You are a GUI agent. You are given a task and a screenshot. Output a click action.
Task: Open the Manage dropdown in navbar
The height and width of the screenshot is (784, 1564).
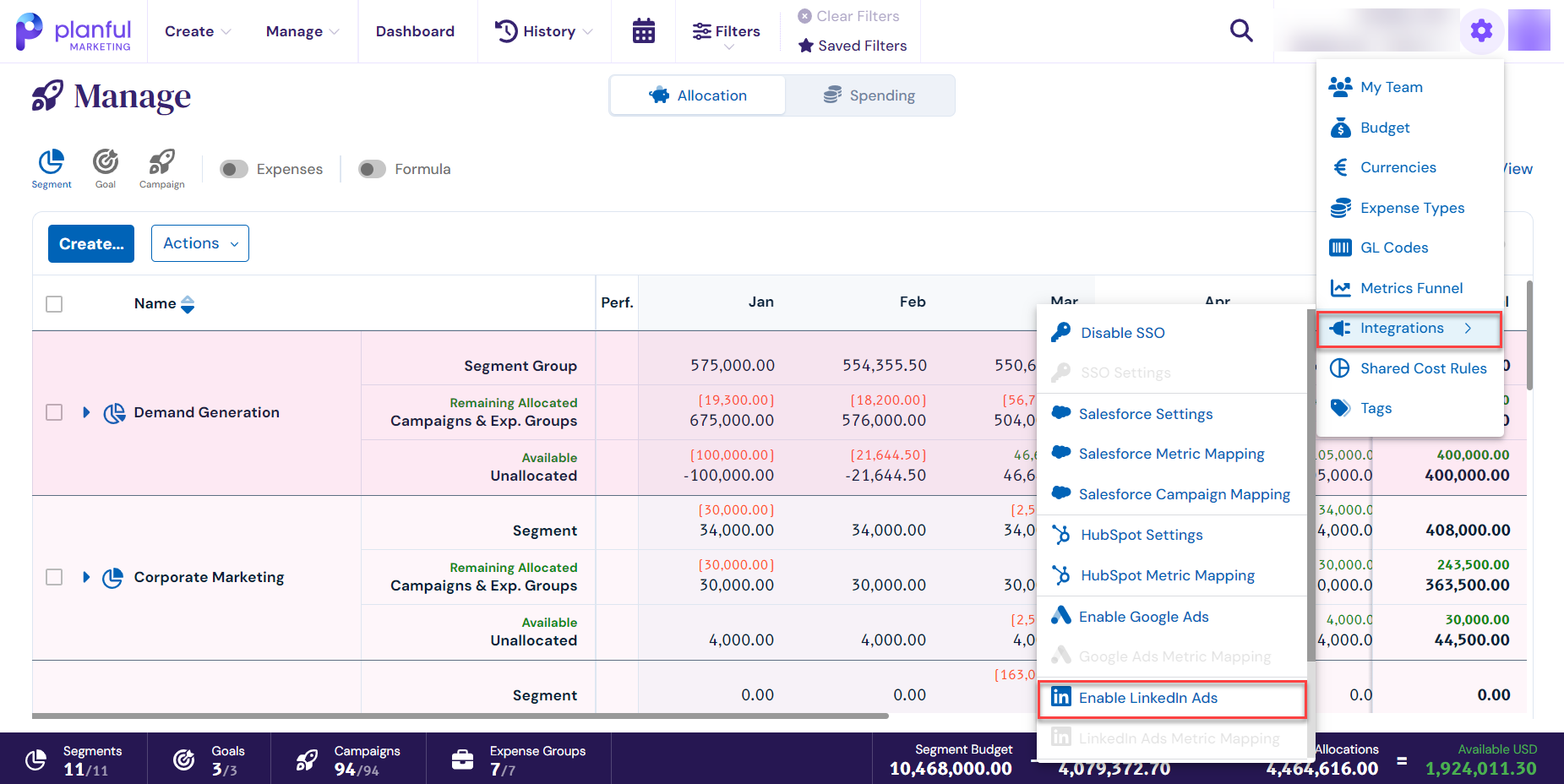(302, 31)
